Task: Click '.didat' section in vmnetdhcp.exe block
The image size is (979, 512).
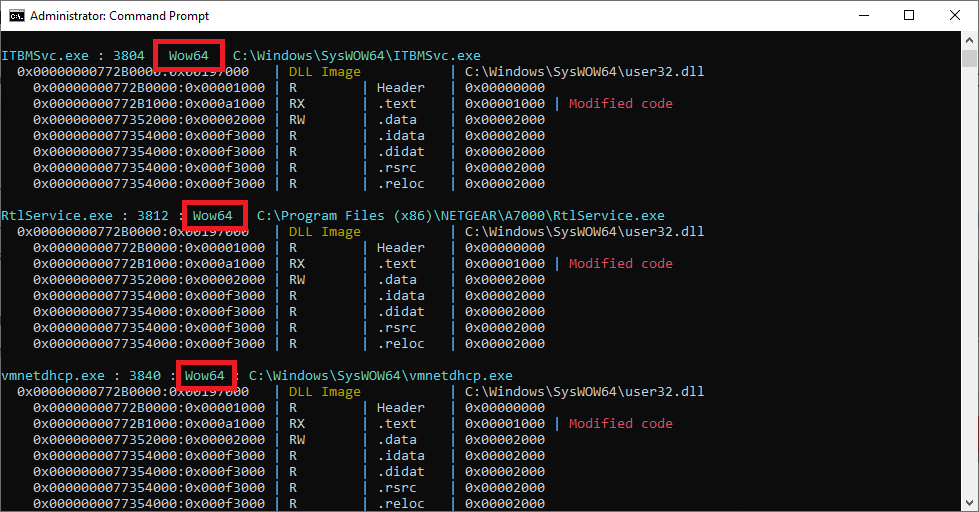Action: pos(401,471)
